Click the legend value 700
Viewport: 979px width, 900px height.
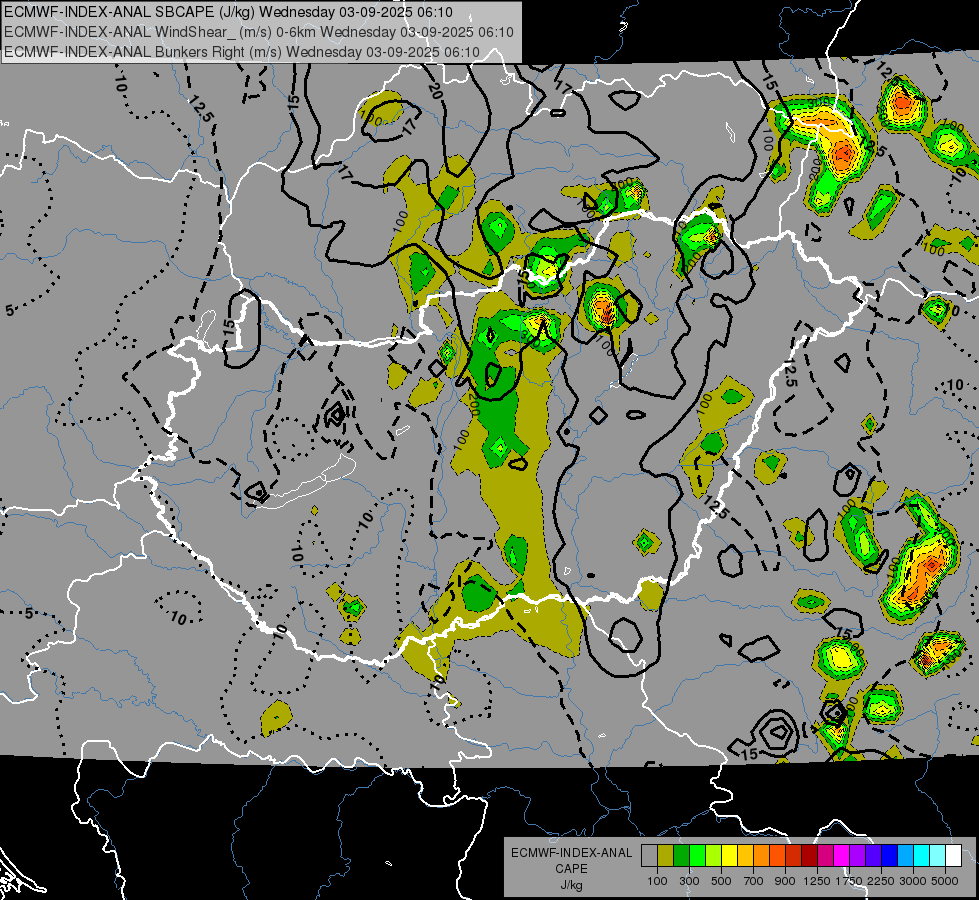click(754, 881)
